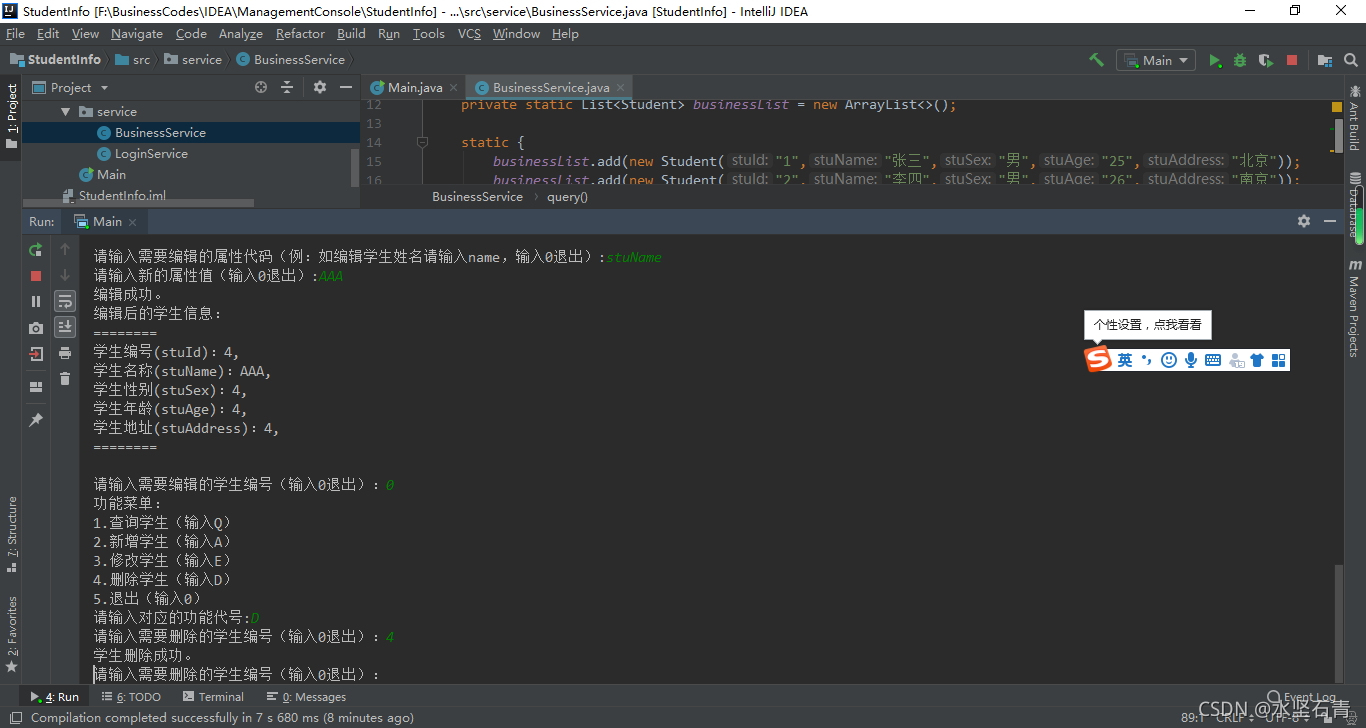Pin the Run tab
The height and width of the screenshot is (728, 1366).
(x=36, y=420)
